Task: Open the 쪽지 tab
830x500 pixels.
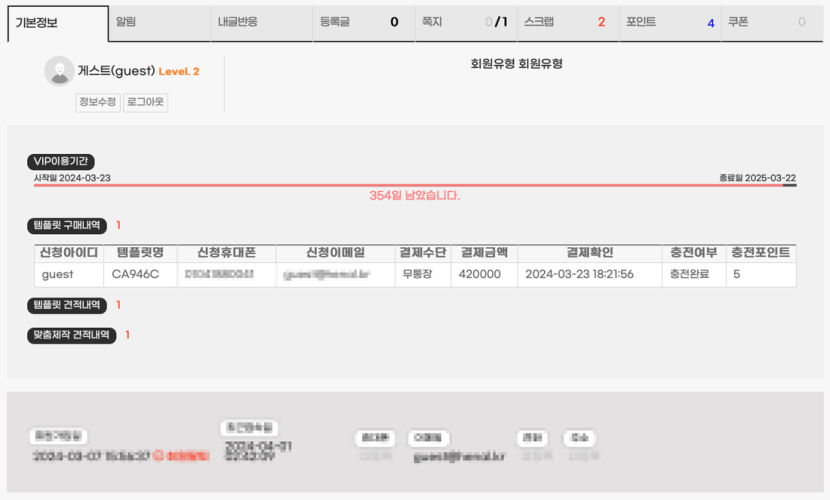Action: [x=466, y=23]
